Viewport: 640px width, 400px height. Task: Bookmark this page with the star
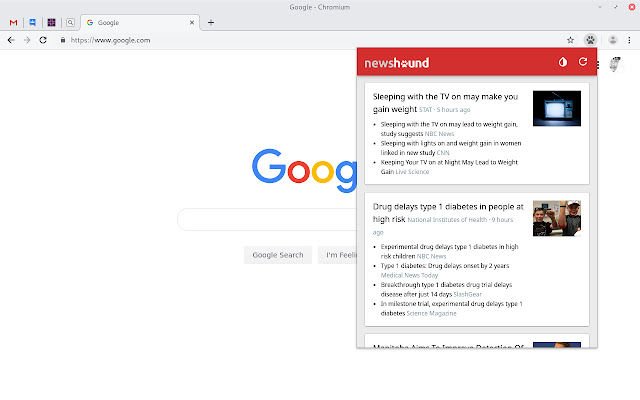point(570,40)
